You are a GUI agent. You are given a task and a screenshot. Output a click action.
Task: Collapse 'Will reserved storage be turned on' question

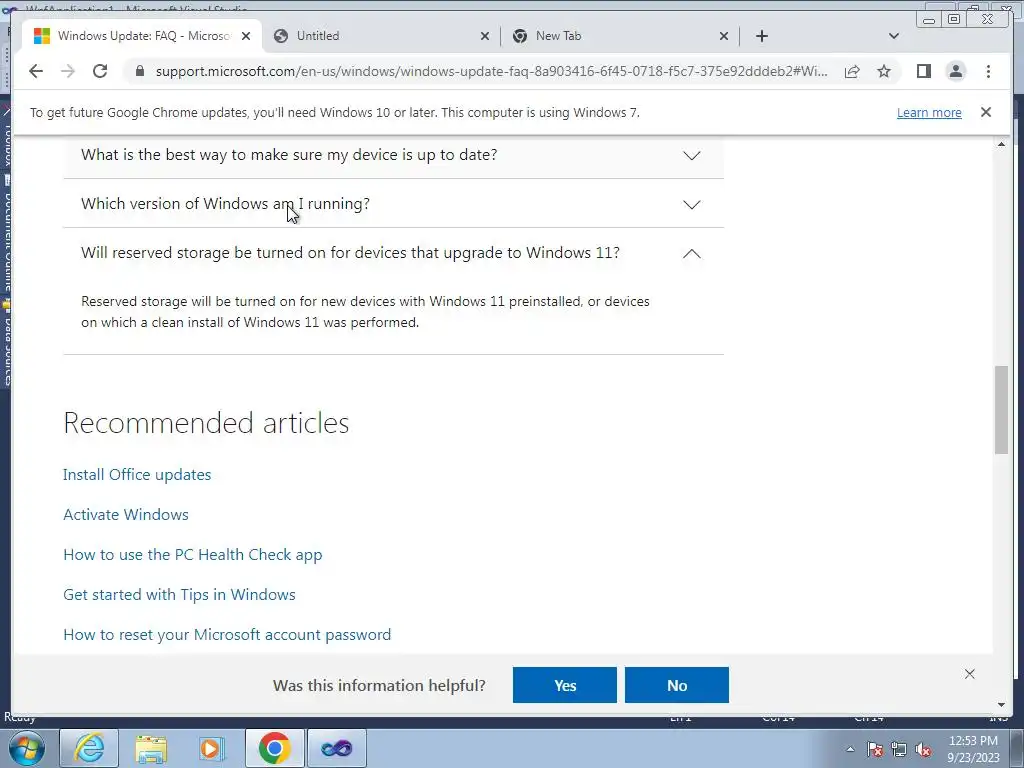click(x=393, y=253)
